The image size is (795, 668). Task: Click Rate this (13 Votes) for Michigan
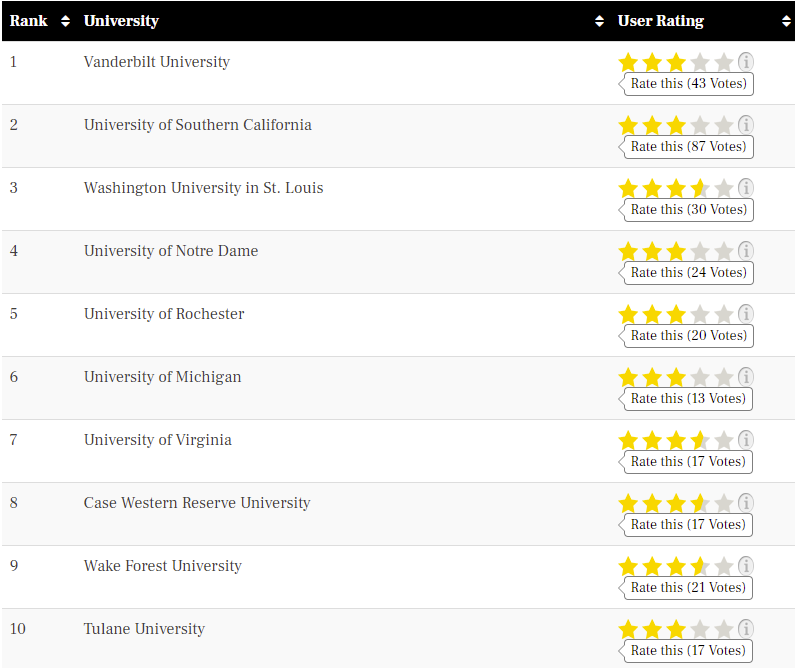[x=688, y=399]
